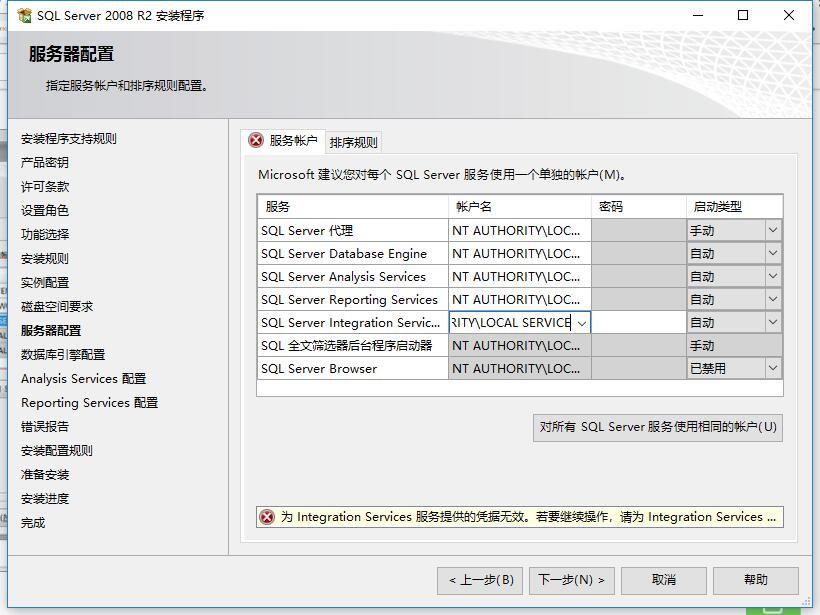Screen dimensions: 820x615
Task: Open startup type dropdown for SQL Server 代理
Action: pos(772,230)
